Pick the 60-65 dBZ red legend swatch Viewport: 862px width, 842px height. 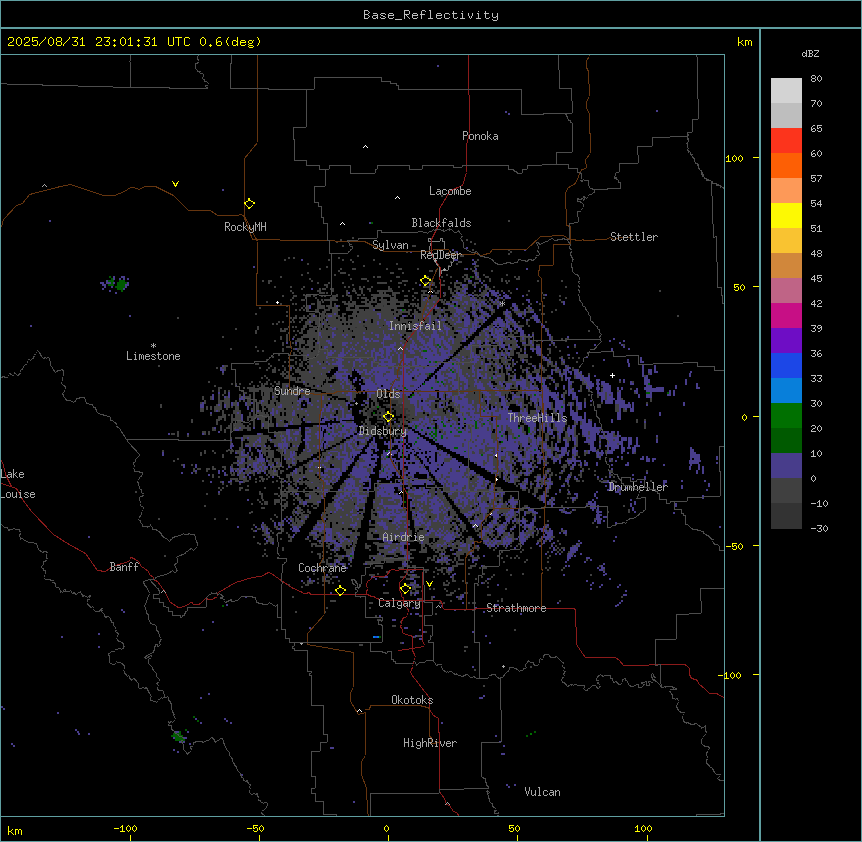tap(786, 141)
